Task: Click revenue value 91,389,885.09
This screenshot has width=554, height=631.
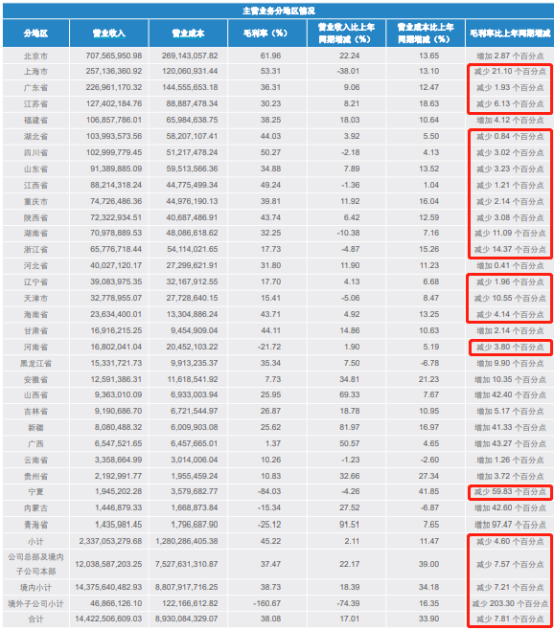Action: (116, 169)
